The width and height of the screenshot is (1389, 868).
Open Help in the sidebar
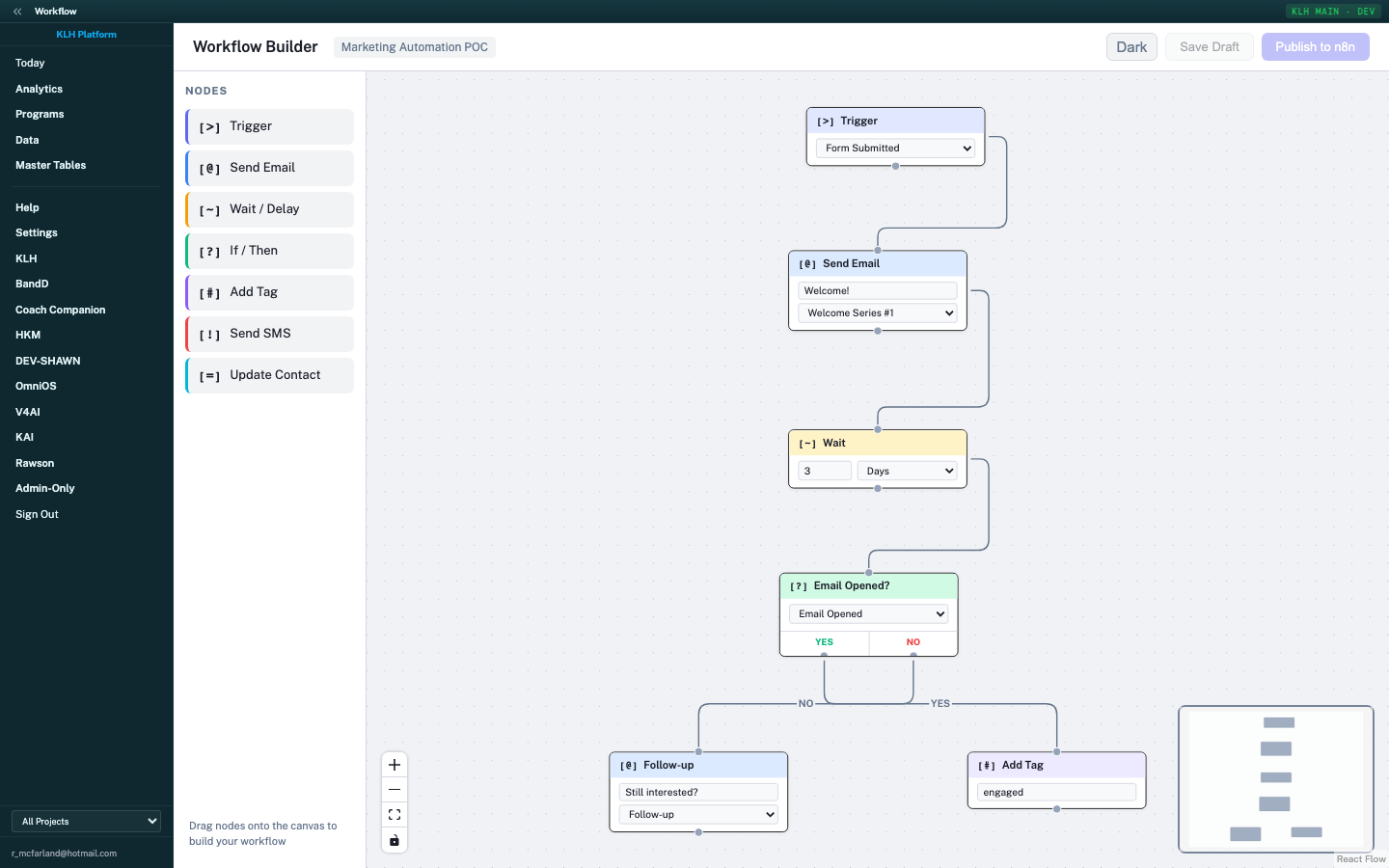(27, 207)
